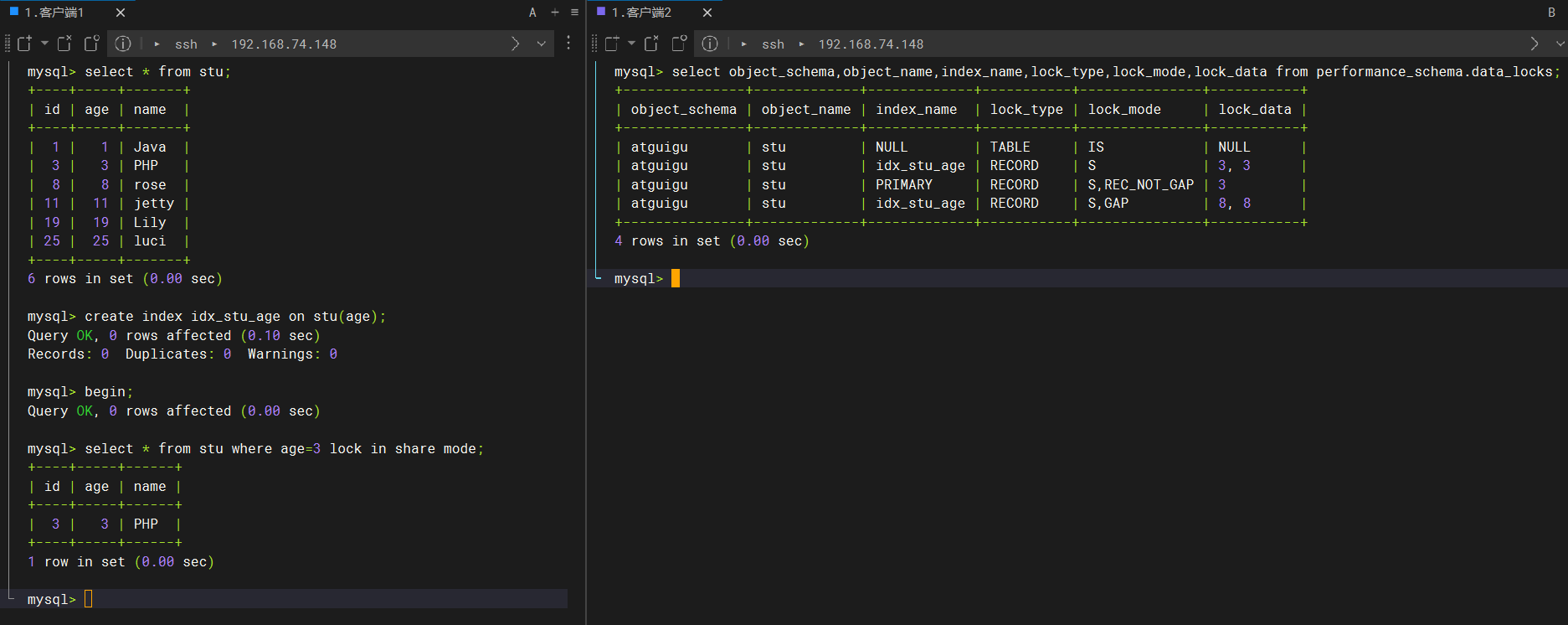Open three-dot more options in client 1 toolbar
This screenshot has height=625, width=1568.
click(x=568, y=43)
